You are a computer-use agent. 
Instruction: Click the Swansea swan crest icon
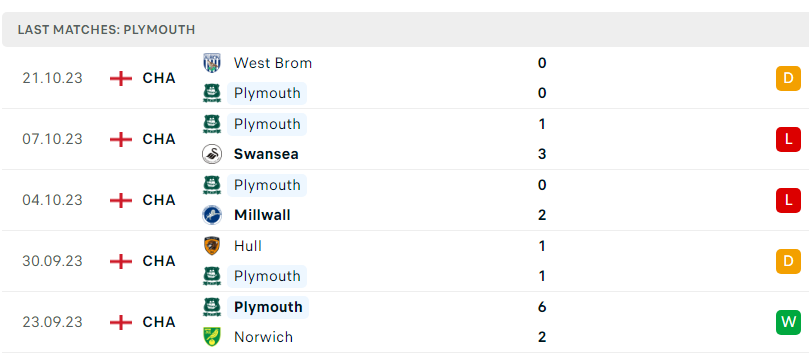(212, 154)
